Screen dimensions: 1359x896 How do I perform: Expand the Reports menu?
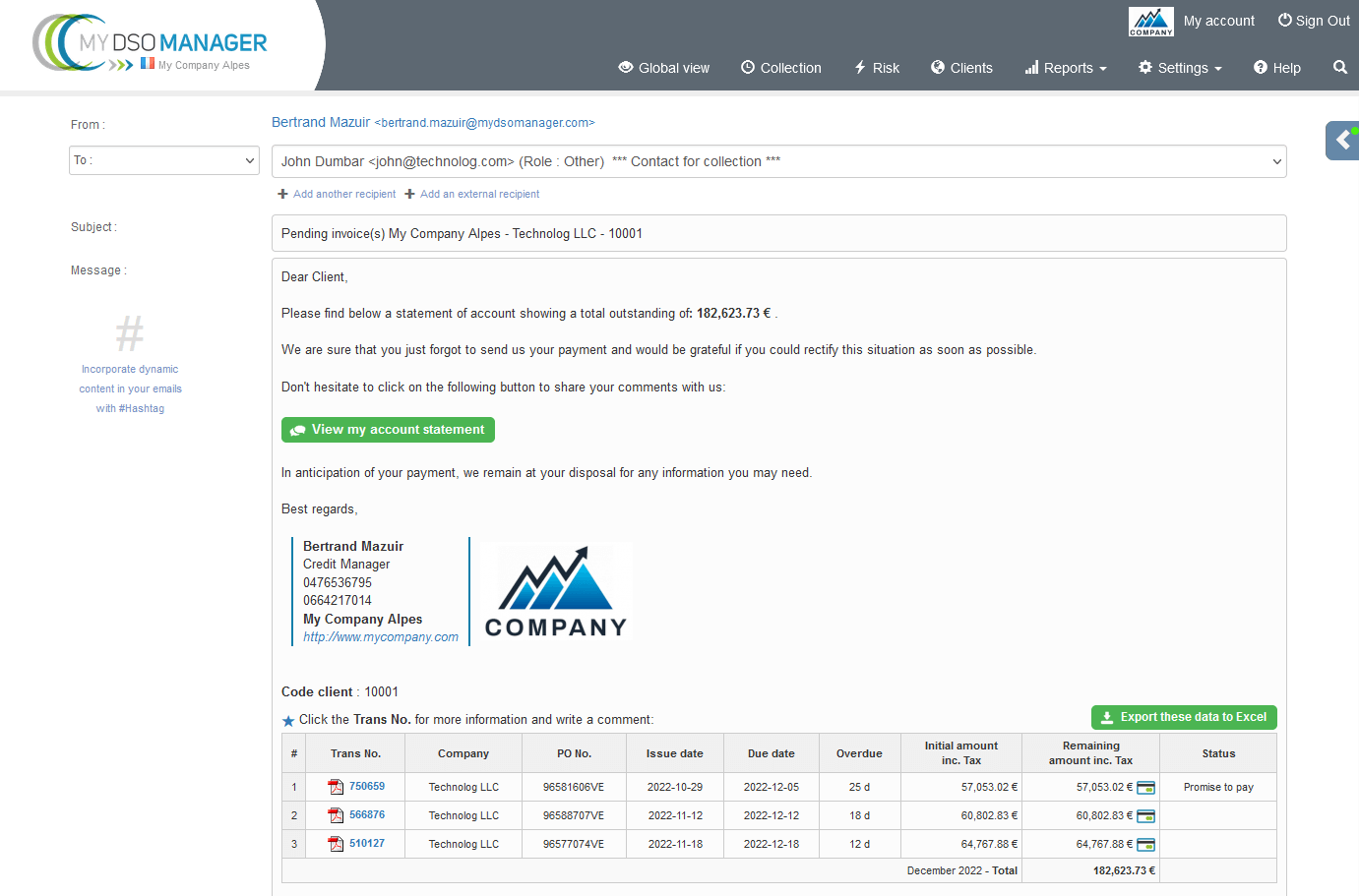[1066, 68]
